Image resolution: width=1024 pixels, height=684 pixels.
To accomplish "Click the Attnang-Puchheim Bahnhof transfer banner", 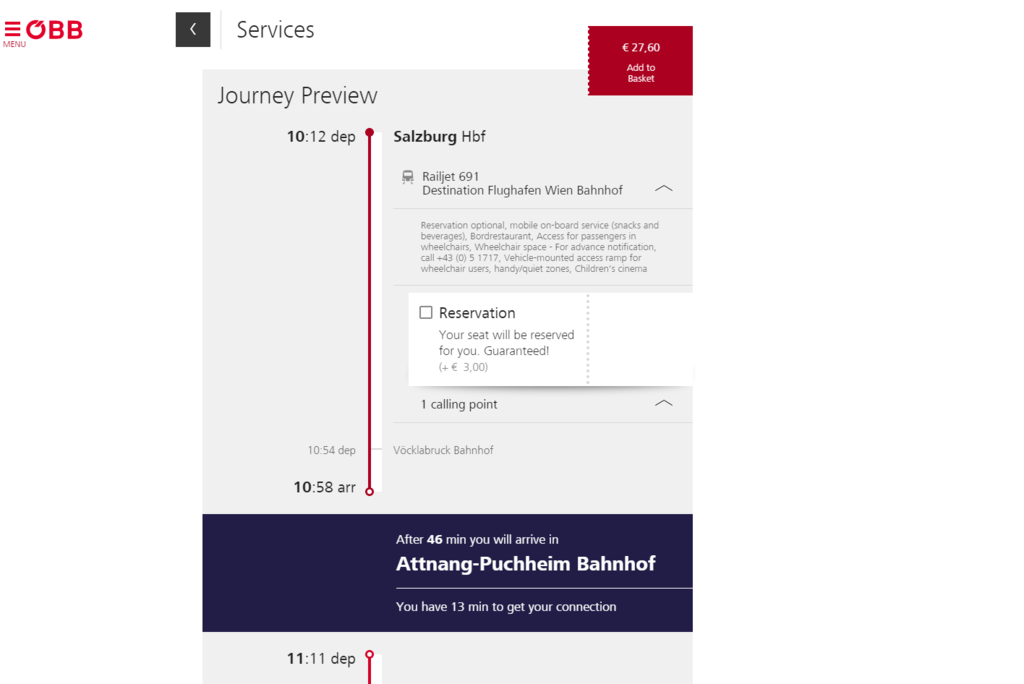I will pyautogui.click(x=525, y=564).
